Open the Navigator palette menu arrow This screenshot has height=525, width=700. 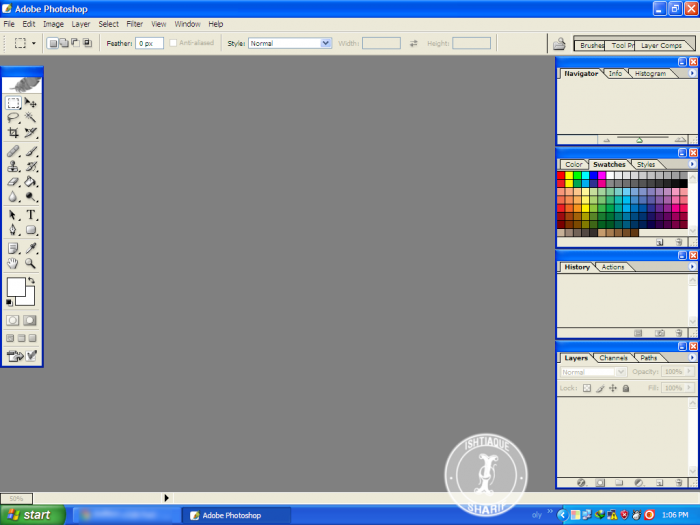[692, 73]
